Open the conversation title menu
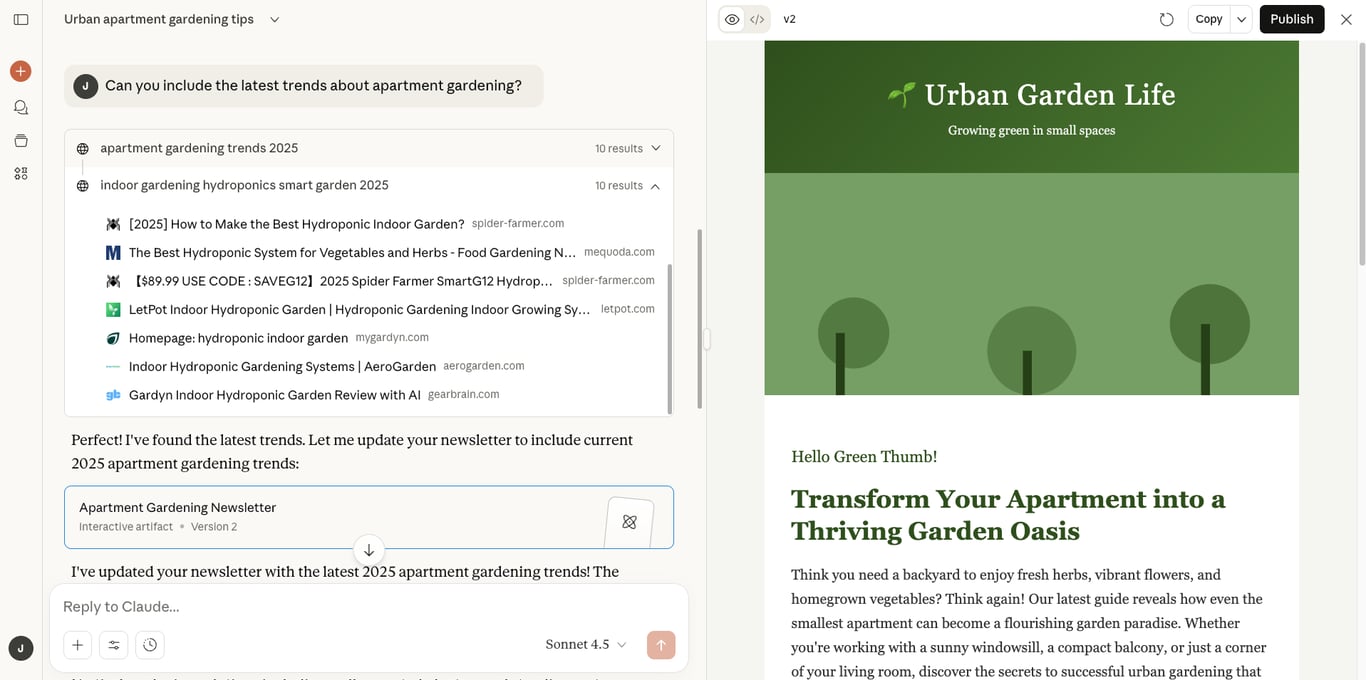The image size is (1366, 680). [x=274, y=18]
